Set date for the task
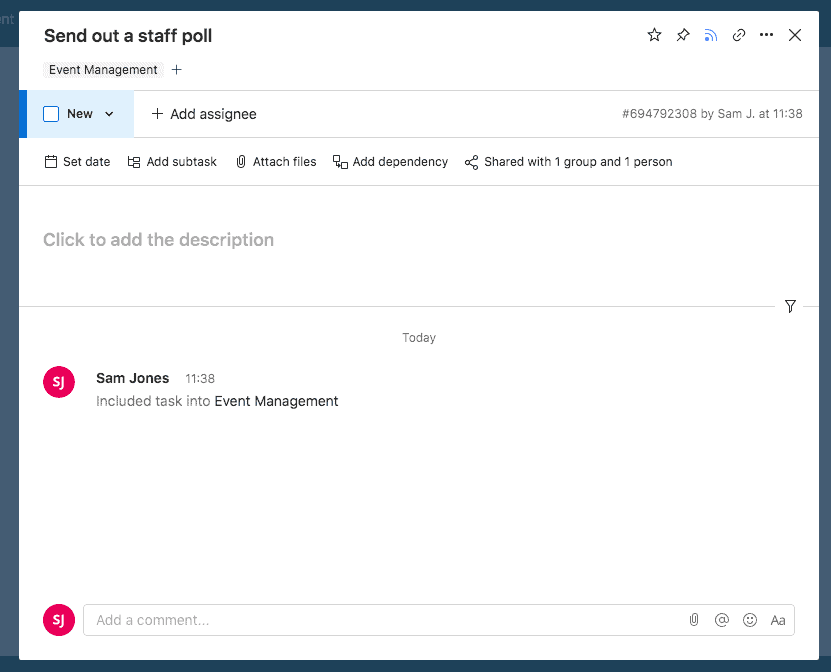The height and width of the screenshot is (672, 831). point(77,162)
